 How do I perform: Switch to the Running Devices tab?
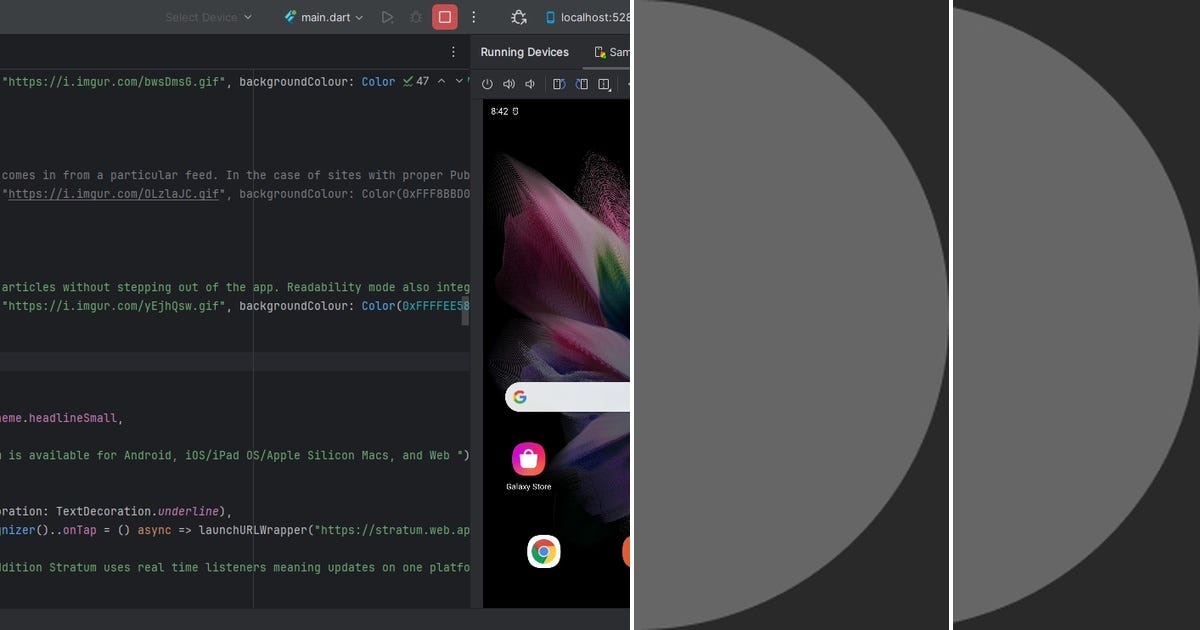[x=524, y=52]
